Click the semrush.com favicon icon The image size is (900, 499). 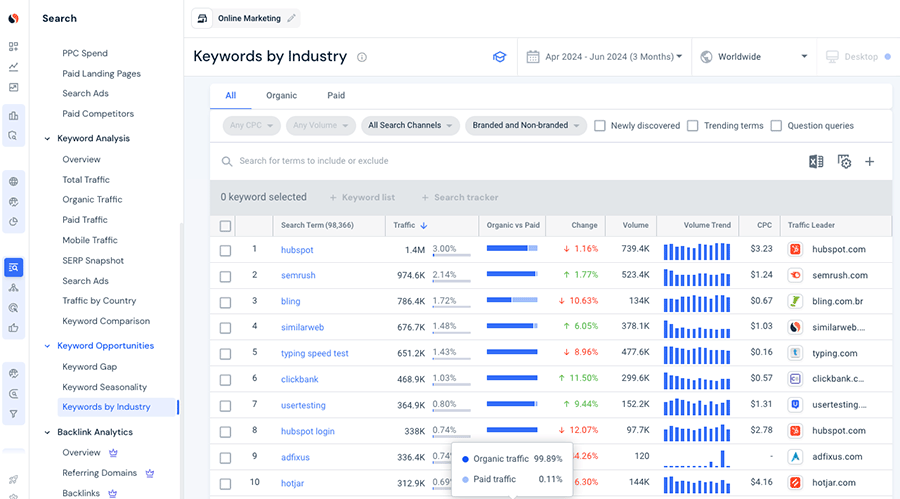point(795,275)
